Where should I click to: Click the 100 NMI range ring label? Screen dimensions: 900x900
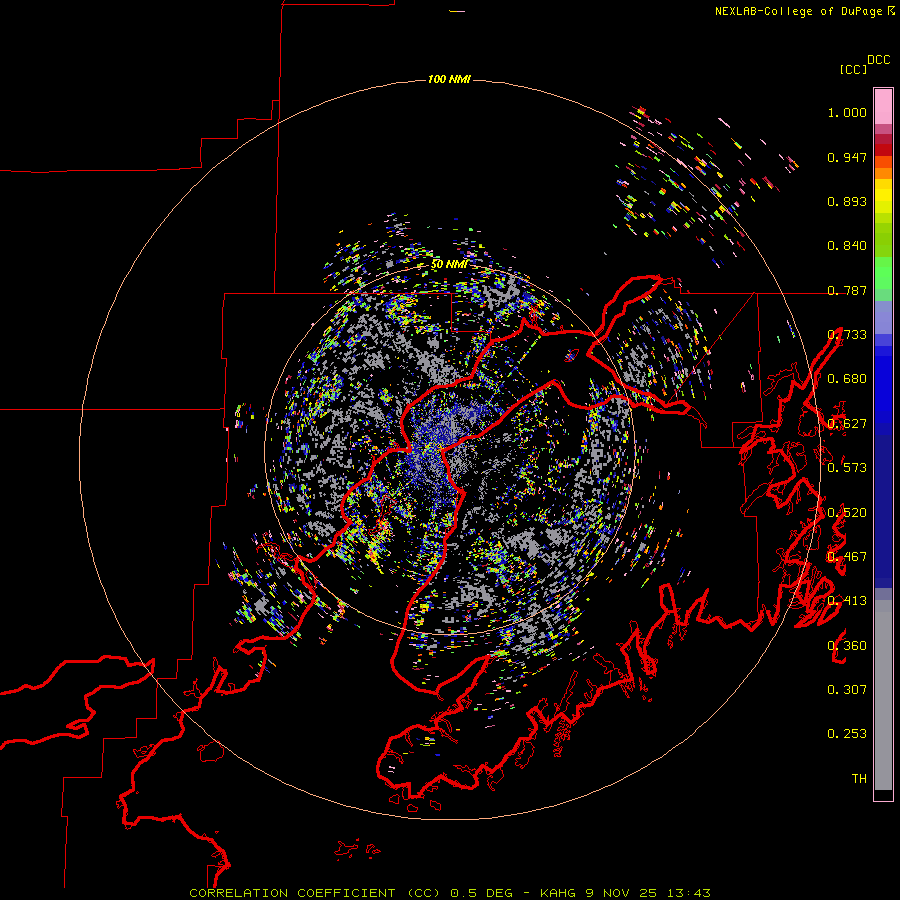(449, 79)
